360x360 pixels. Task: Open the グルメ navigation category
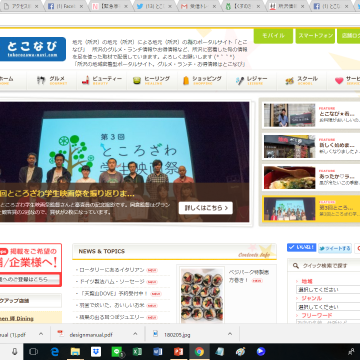pyautogui.click(x=52, y=80)
